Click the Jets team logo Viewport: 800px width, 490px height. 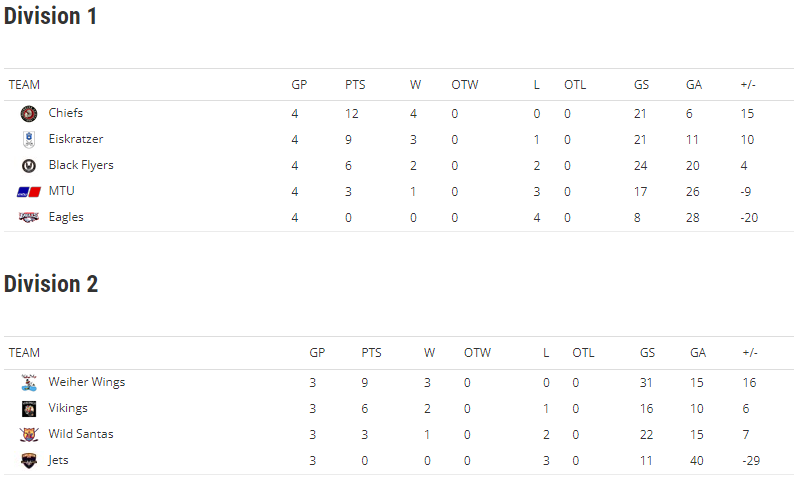[29, 461]
